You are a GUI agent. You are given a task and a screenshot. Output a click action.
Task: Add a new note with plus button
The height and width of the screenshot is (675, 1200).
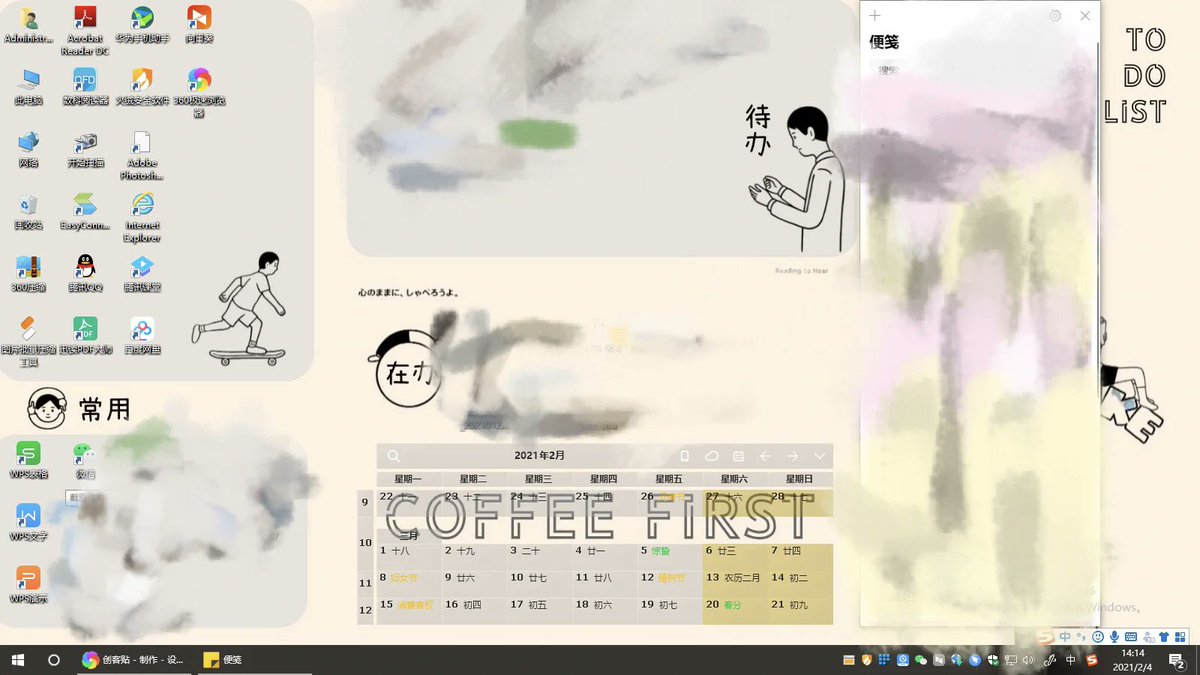click(x=875, y=15)
